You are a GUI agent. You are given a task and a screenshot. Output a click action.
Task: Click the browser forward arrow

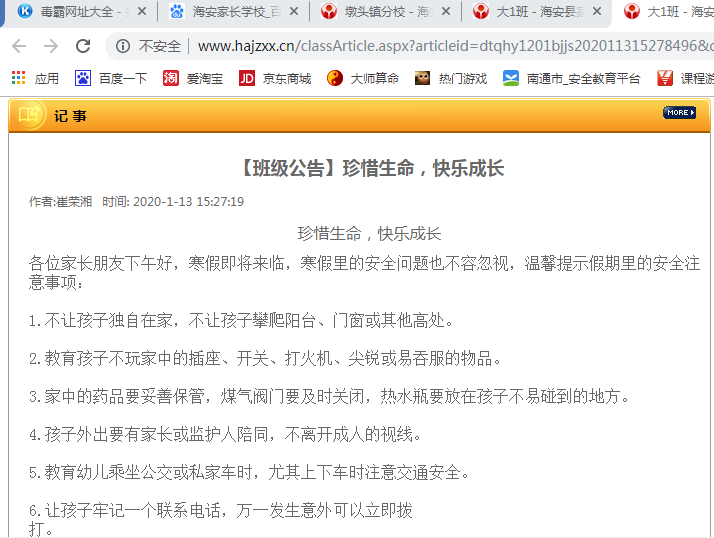tap(51, 47)
